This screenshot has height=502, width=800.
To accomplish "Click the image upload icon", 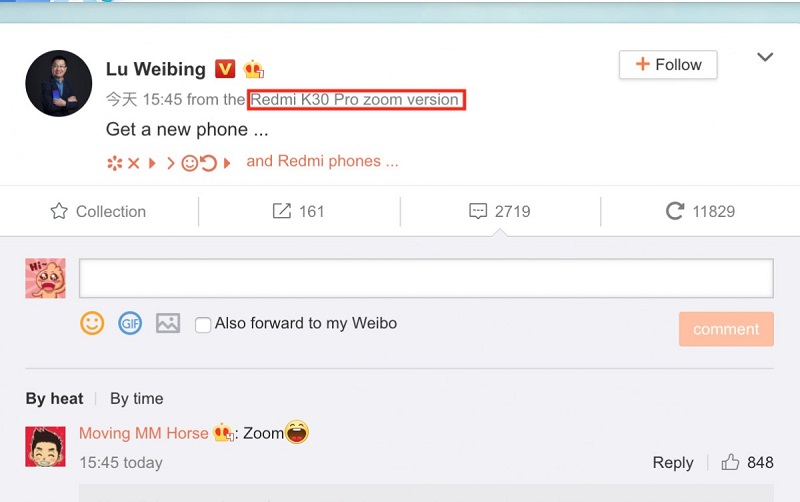I will [168, 323].
